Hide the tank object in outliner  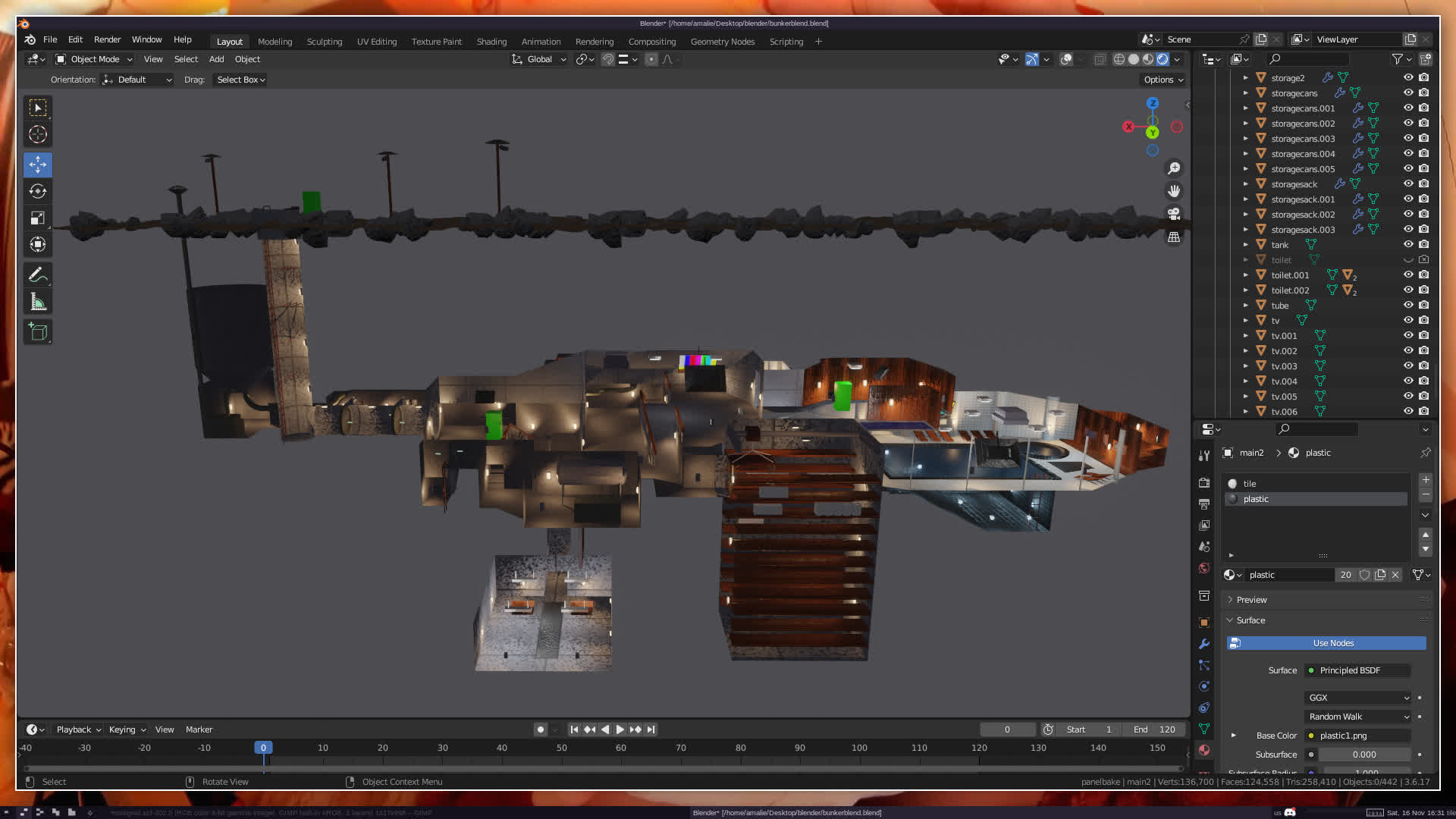[1408, 244]
